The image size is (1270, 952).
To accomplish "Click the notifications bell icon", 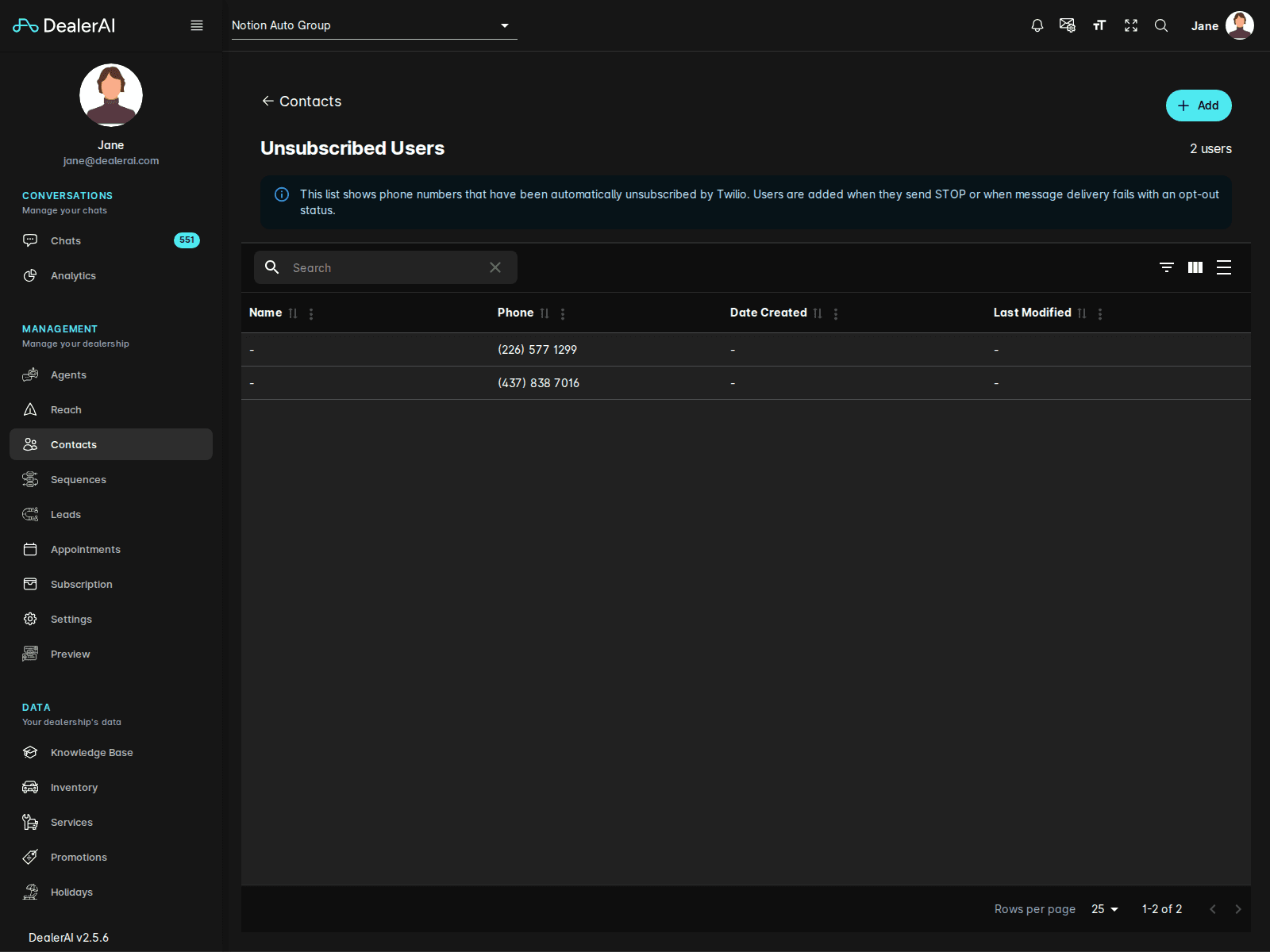I will click(x=1037, y=25).
